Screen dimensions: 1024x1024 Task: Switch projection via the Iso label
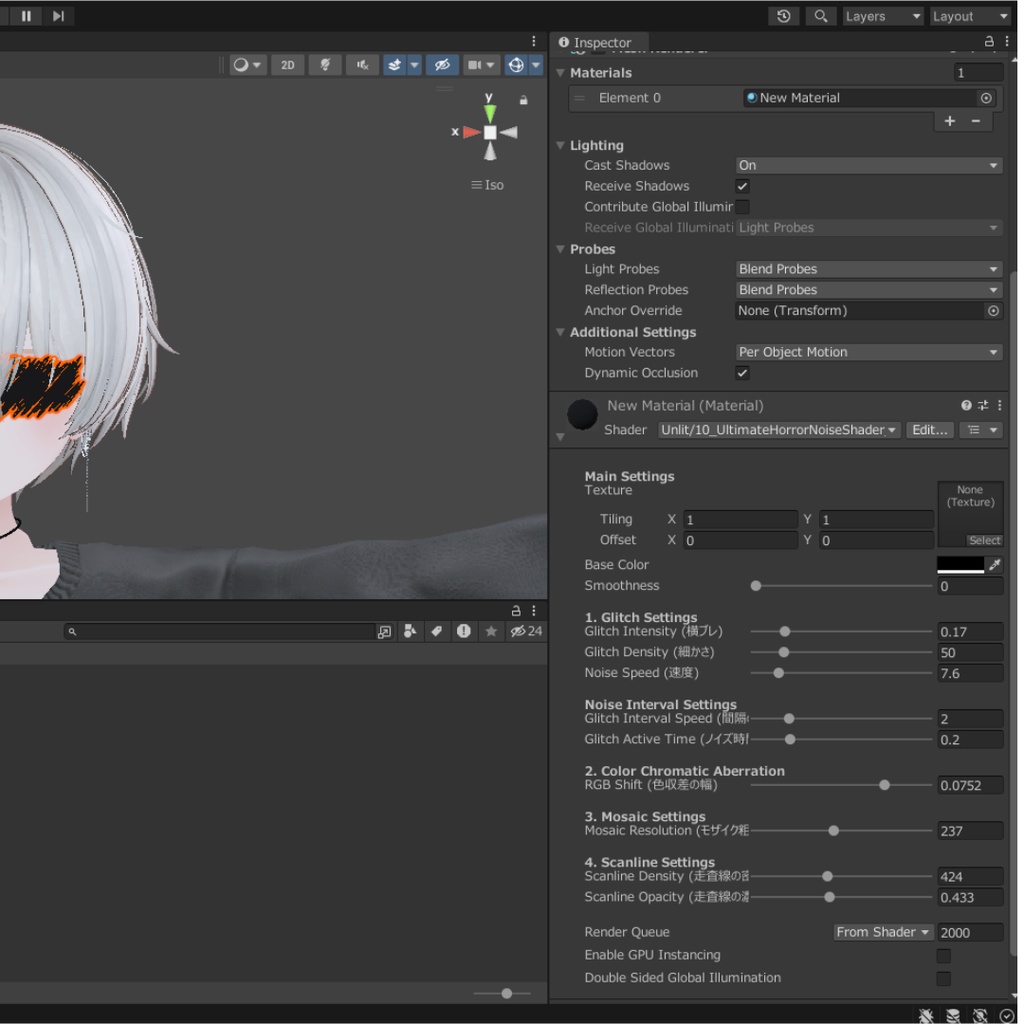click(487, 185)
